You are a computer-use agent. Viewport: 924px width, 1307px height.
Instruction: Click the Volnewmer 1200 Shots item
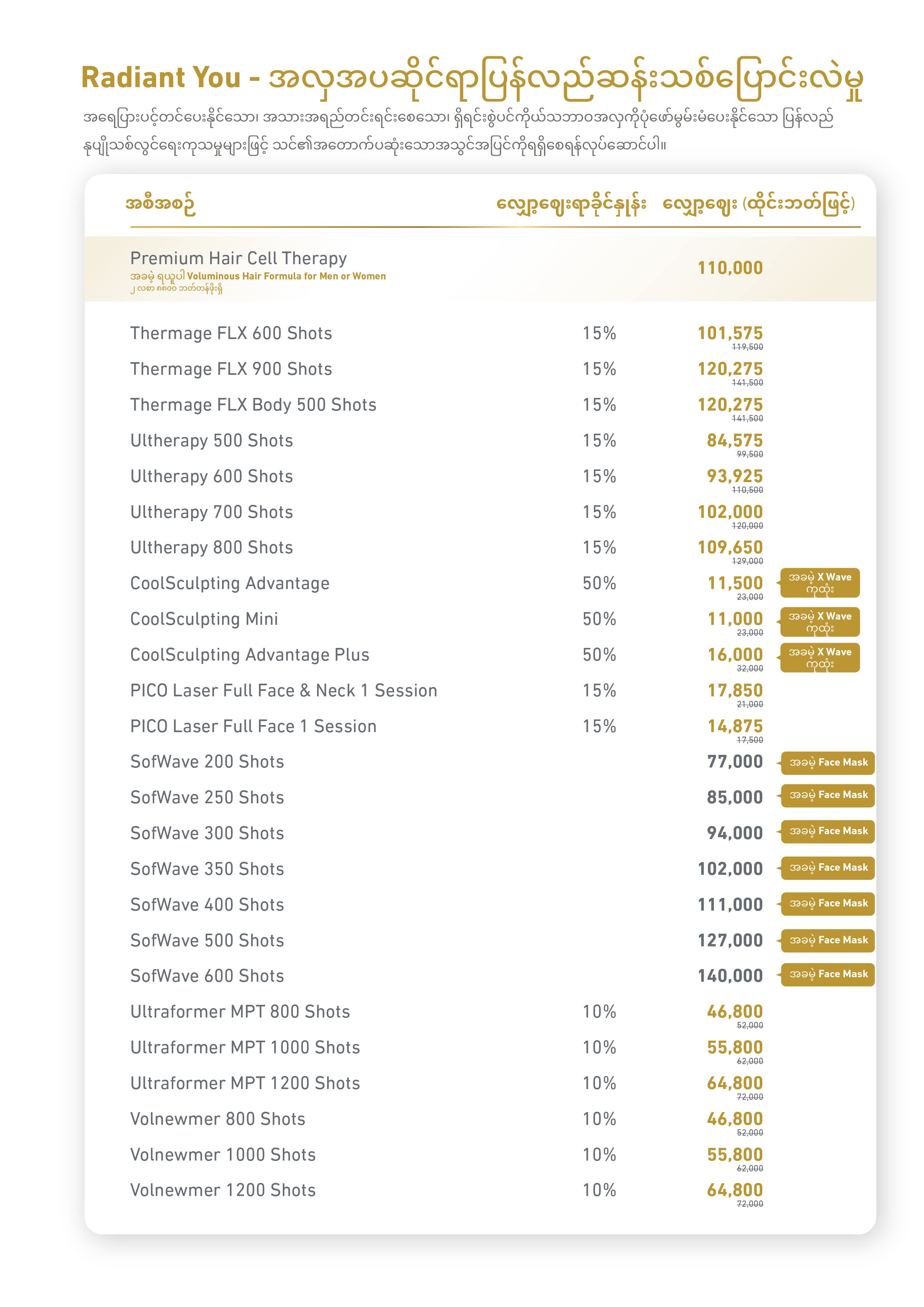[222, 1190]
